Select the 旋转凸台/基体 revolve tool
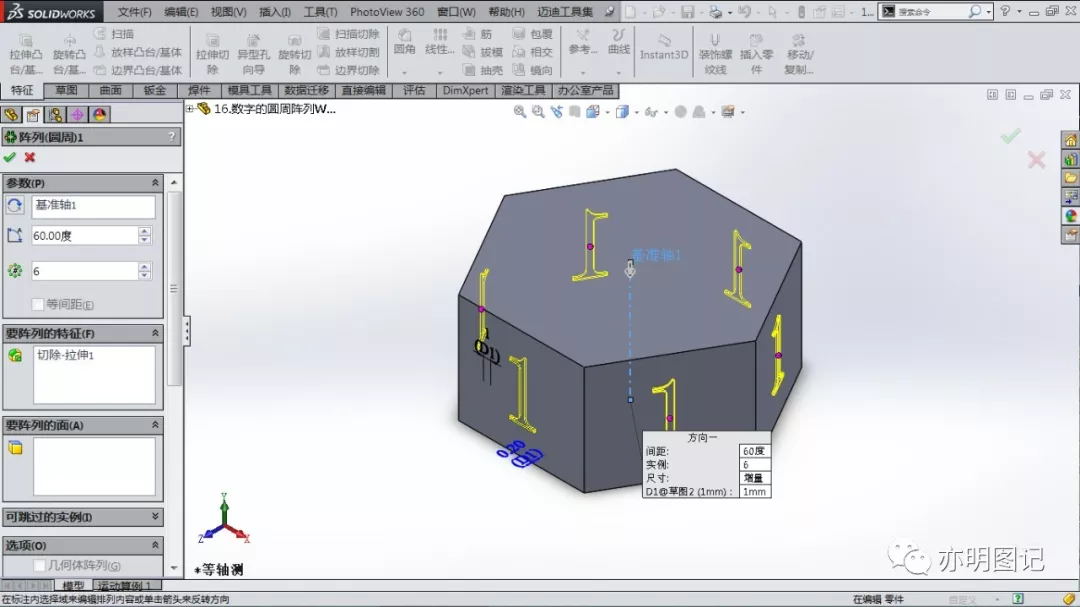This screenshot has height=607, width=1080. (x=69, y=54)
